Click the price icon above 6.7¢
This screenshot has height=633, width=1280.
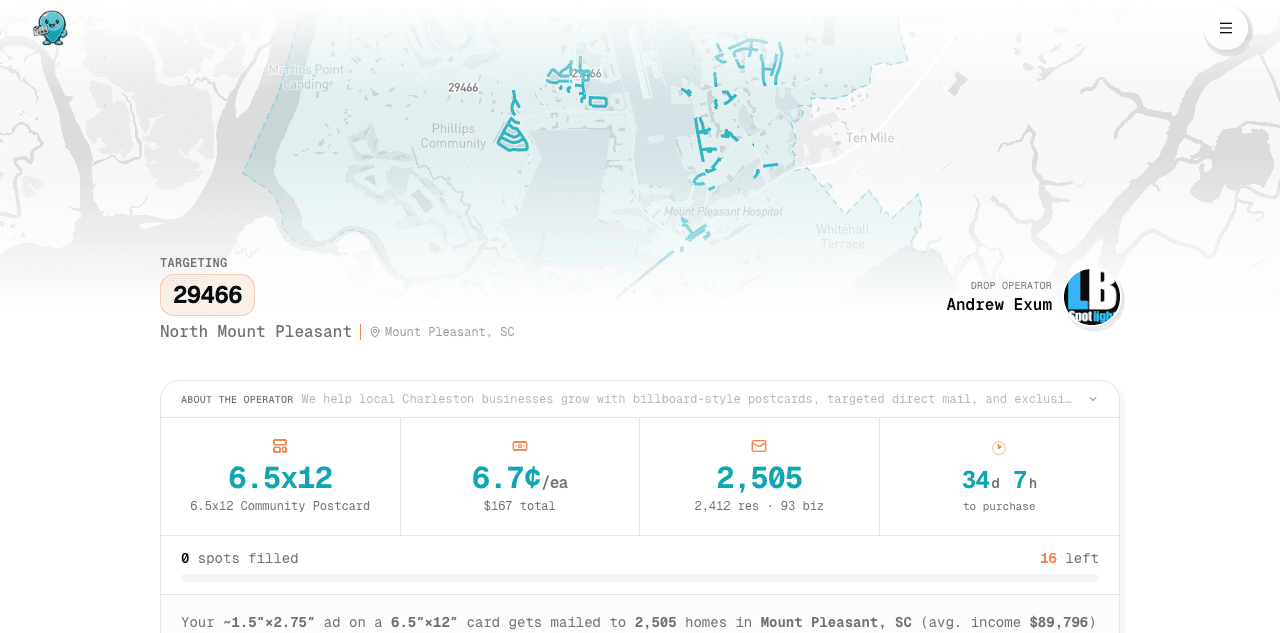[520, 446]
